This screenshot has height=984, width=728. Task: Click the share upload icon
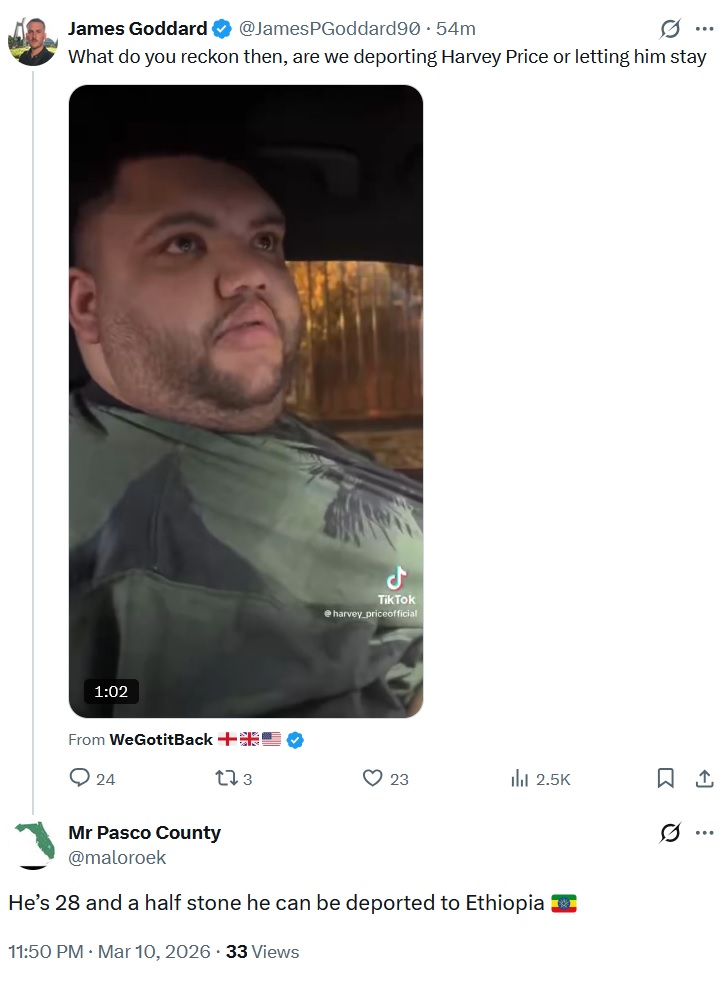pos(705,778)
